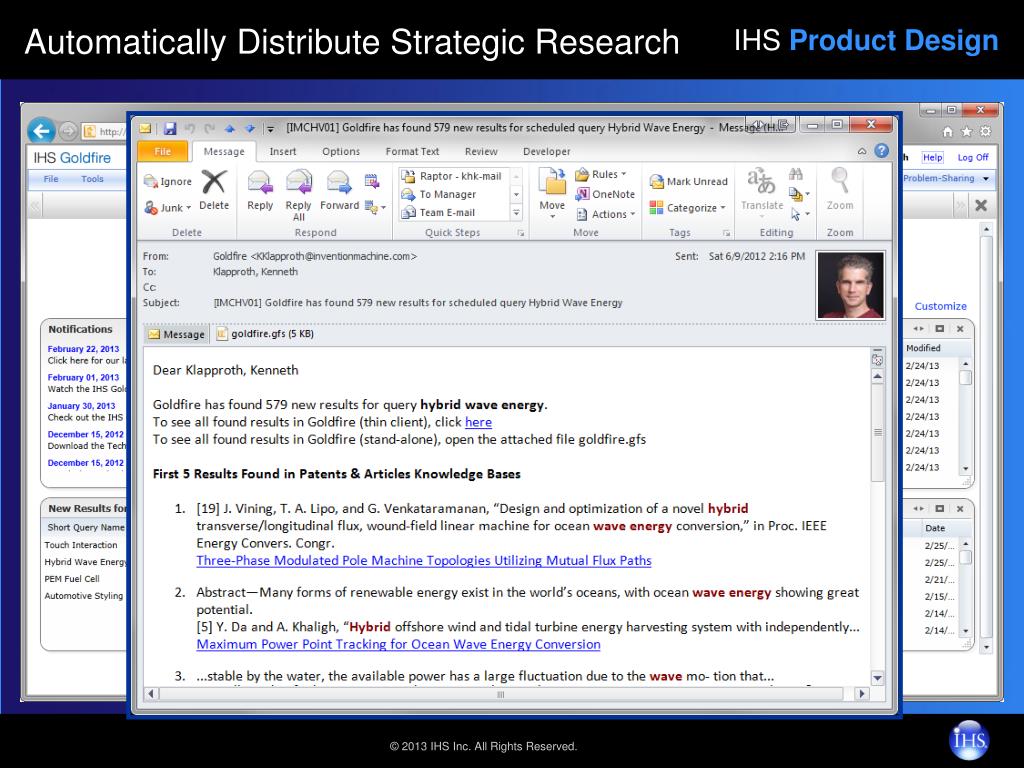Expand the Quick Steps gallery

pos(516,212)
